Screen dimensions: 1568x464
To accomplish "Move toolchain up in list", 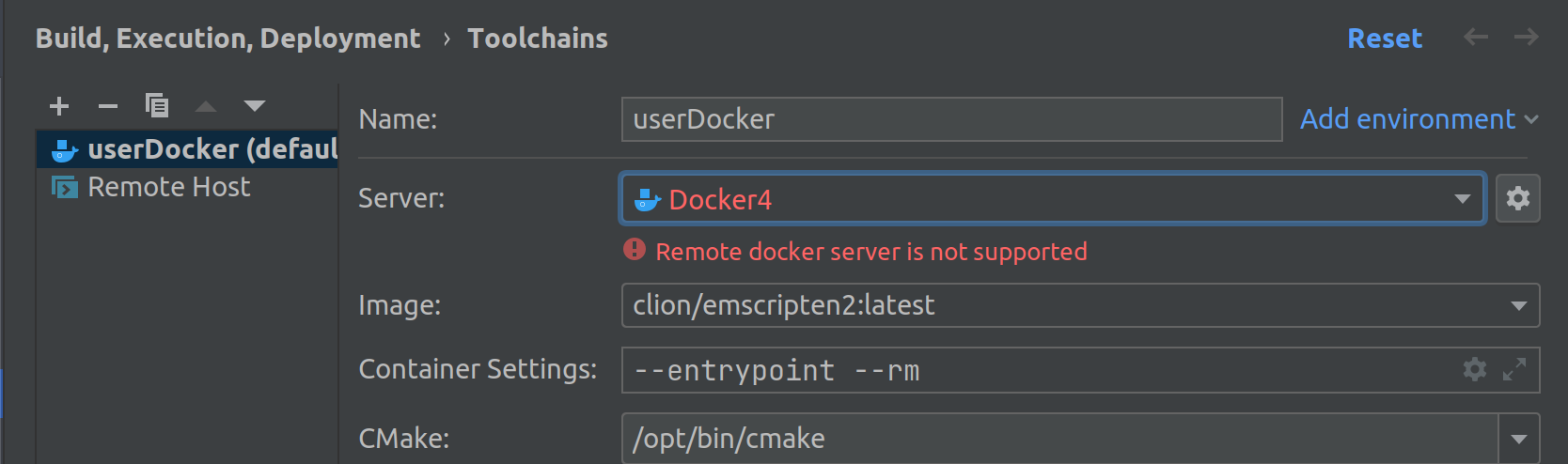I will (206, 106).
